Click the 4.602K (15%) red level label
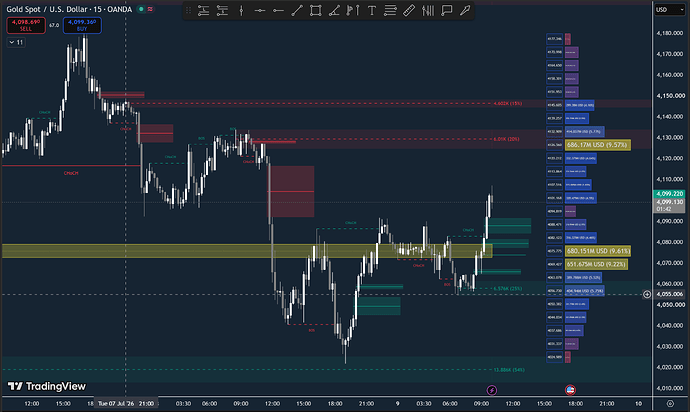 [x=508, y=103]
